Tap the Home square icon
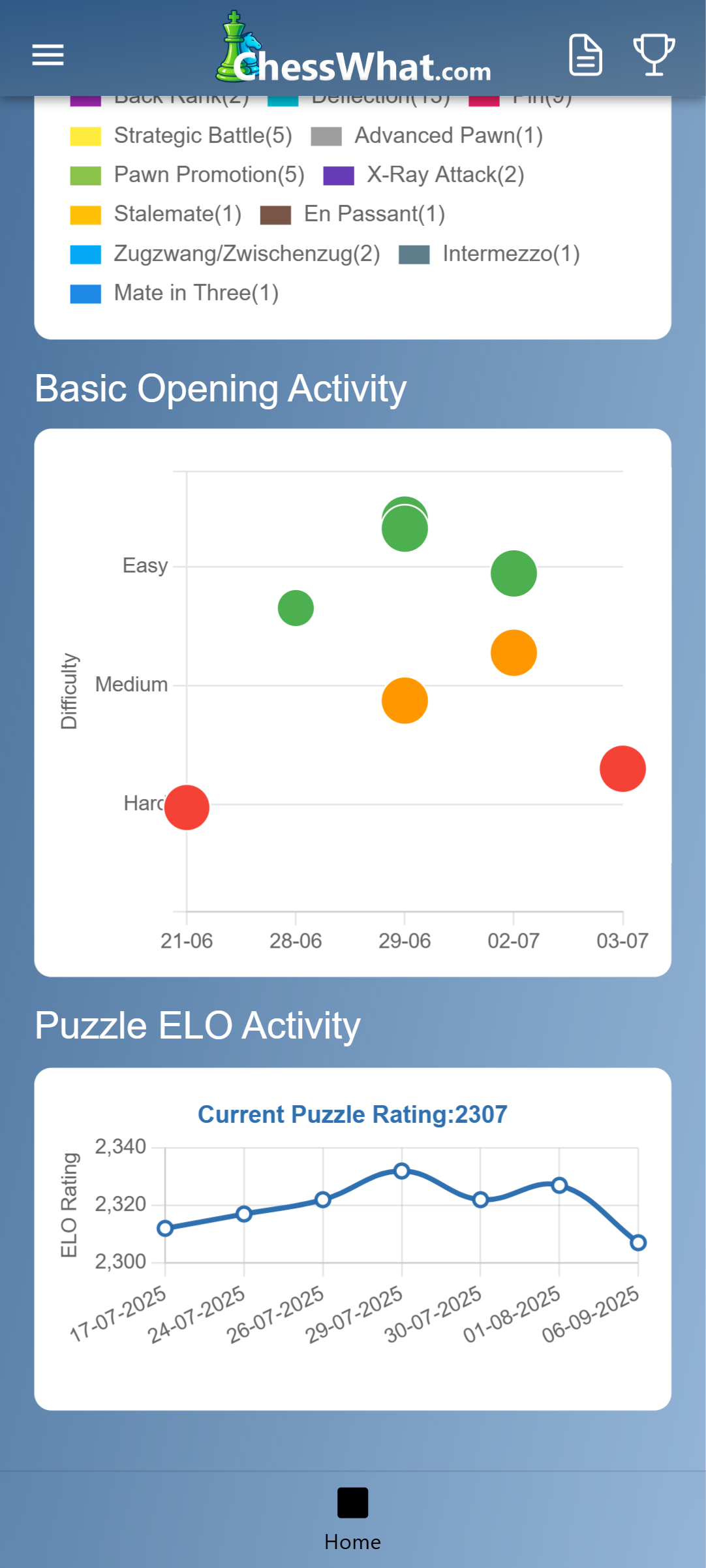The width and height of the screenshot is (706, 1568). pos(352,1503)
